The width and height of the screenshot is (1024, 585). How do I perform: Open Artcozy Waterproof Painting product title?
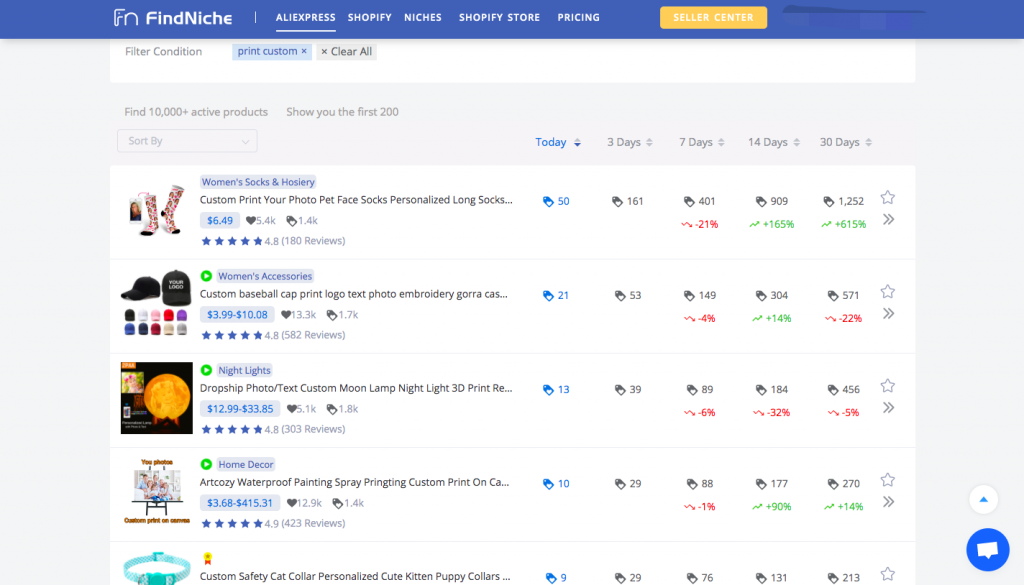coord(355,482)
